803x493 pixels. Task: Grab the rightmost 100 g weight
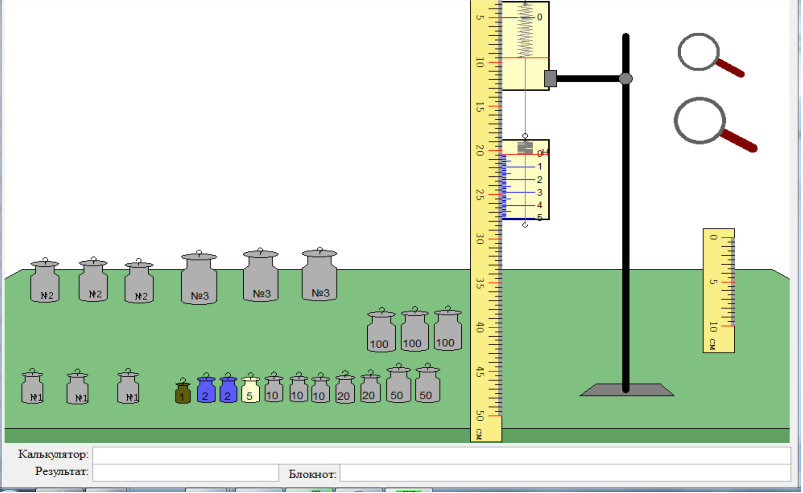[x=448, y=329]
